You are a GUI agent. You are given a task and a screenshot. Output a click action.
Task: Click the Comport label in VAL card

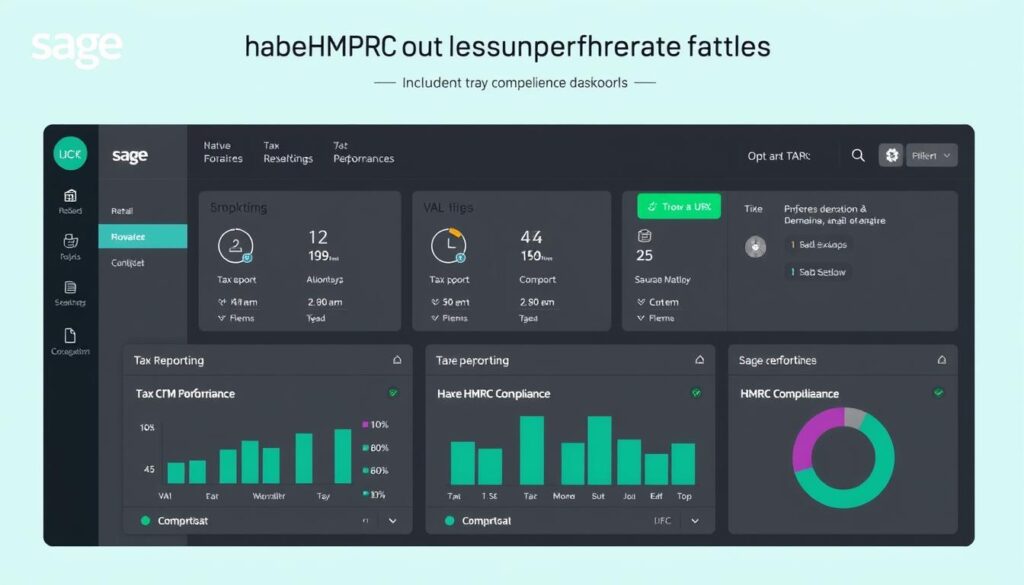[x=537, y=279]
